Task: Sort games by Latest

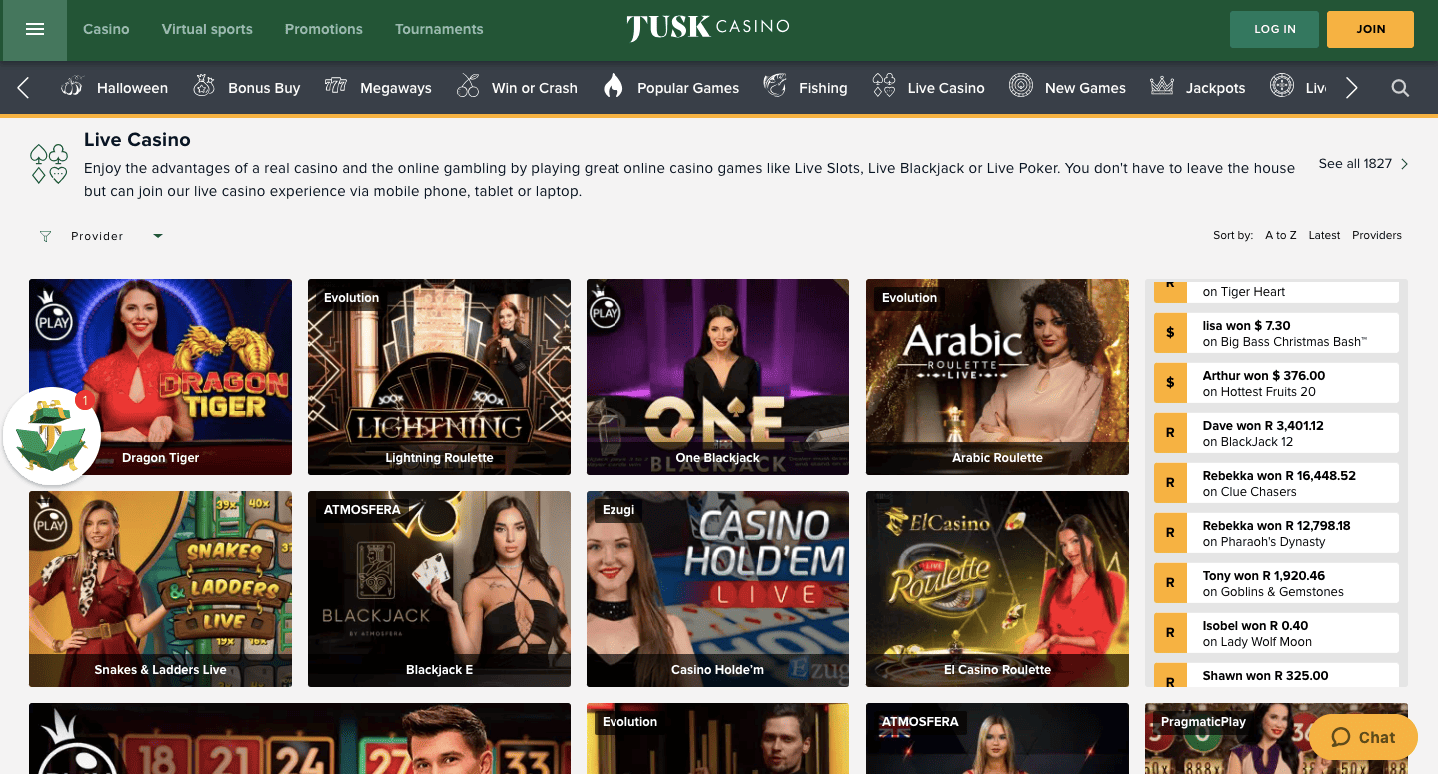Action: pyautogui.click(x=1324, y=236)
